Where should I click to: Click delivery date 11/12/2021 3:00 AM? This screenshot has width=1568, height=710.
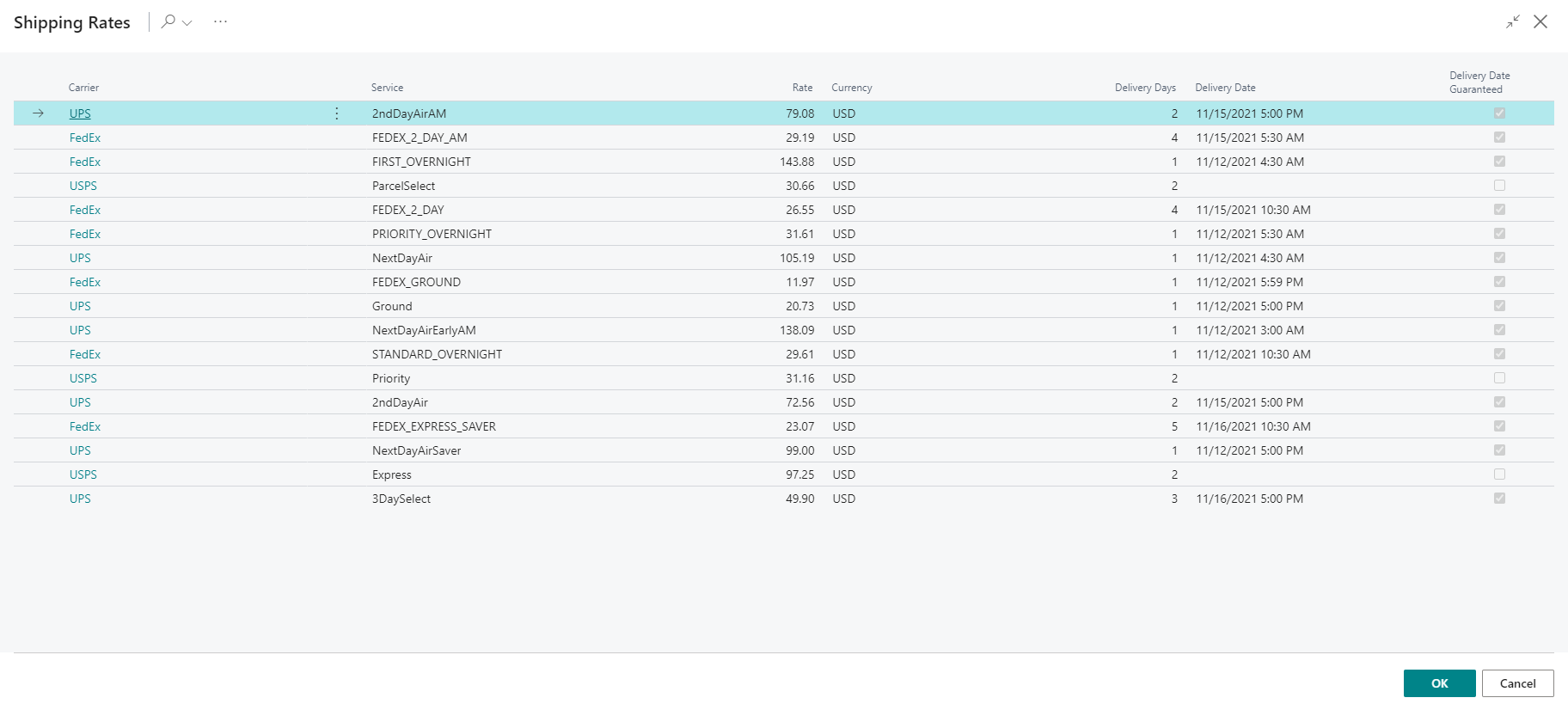[1250, 330]
